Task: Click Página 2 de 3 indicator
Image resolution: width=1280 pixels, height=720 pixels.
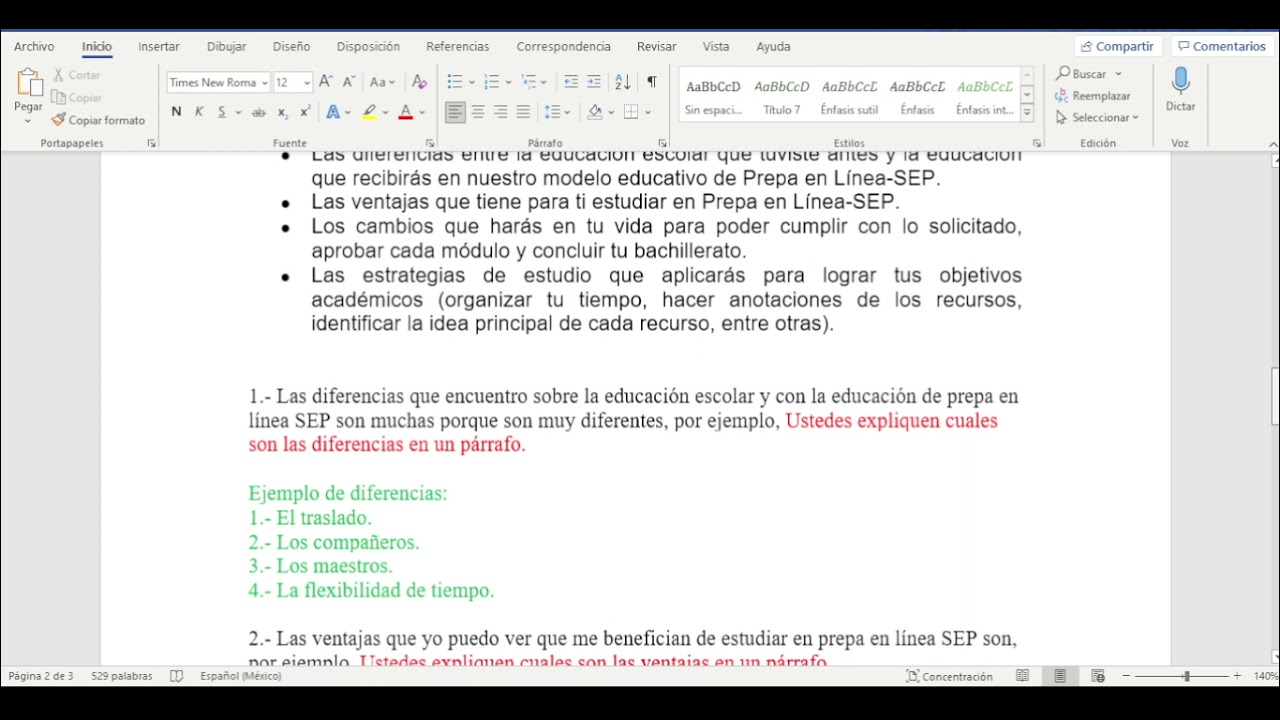Action: 41,676
